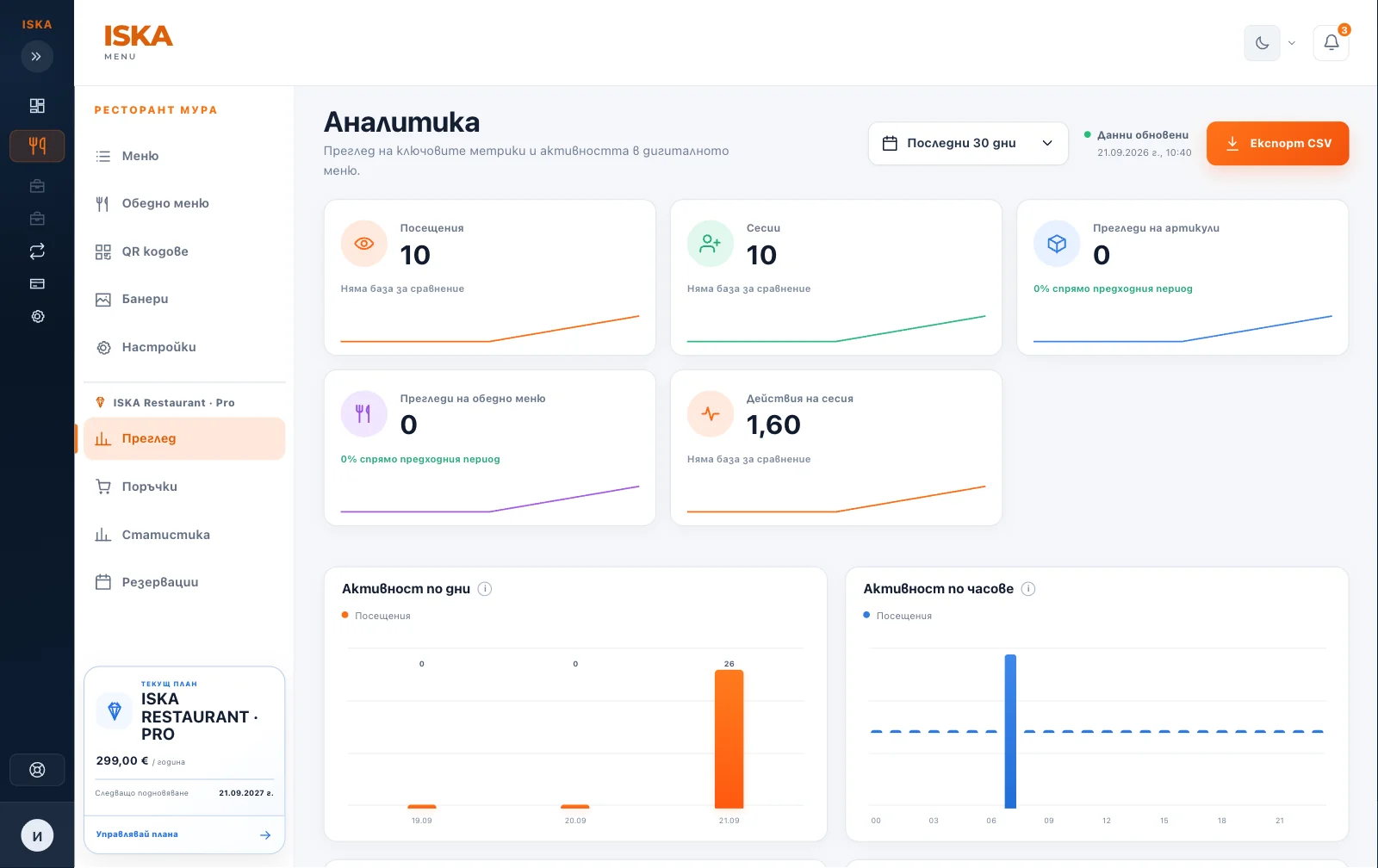Click the Данни обновени status text
1378x868 pixels.
point(1143,135)
